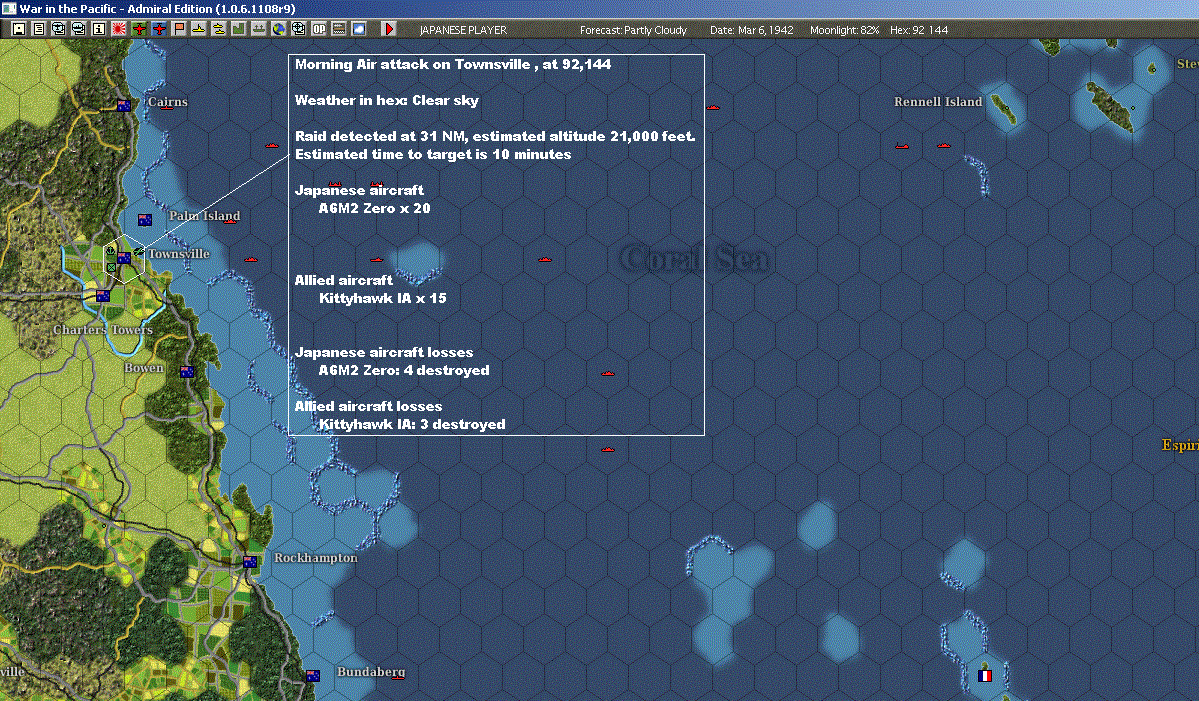Click the Palm Island map label
Viewport: 1199px width, 701px height.
click(x=204, y=216)
